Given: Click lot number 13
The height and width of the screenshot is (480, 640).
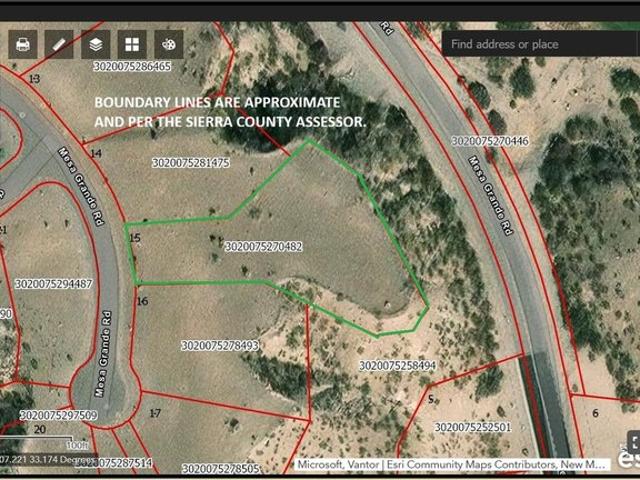Looking at the screenshot, I should (x=35, y=78).
